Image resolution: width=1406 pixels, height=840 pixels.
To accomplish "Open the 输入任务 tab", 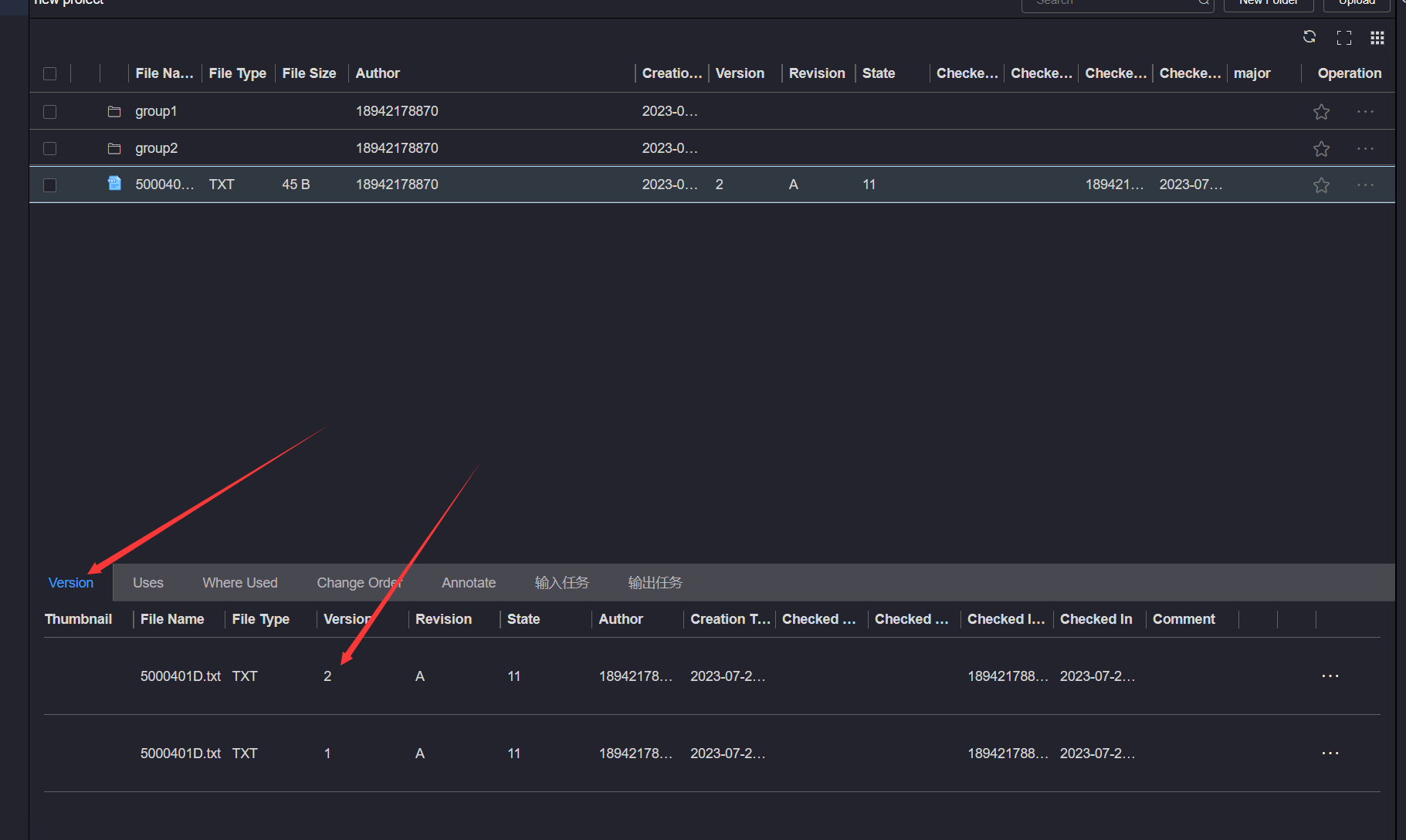I will pyautogui.click(x=562, y=583).
